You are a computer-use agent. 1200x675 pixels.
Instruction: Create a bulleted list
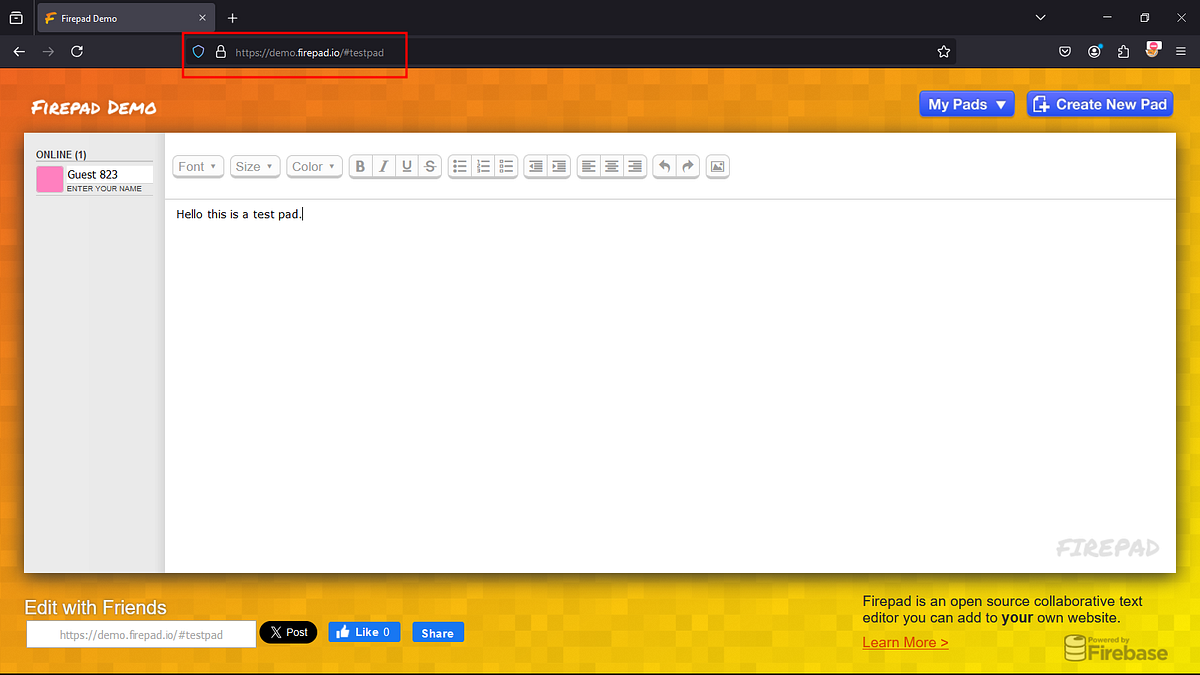459,166
